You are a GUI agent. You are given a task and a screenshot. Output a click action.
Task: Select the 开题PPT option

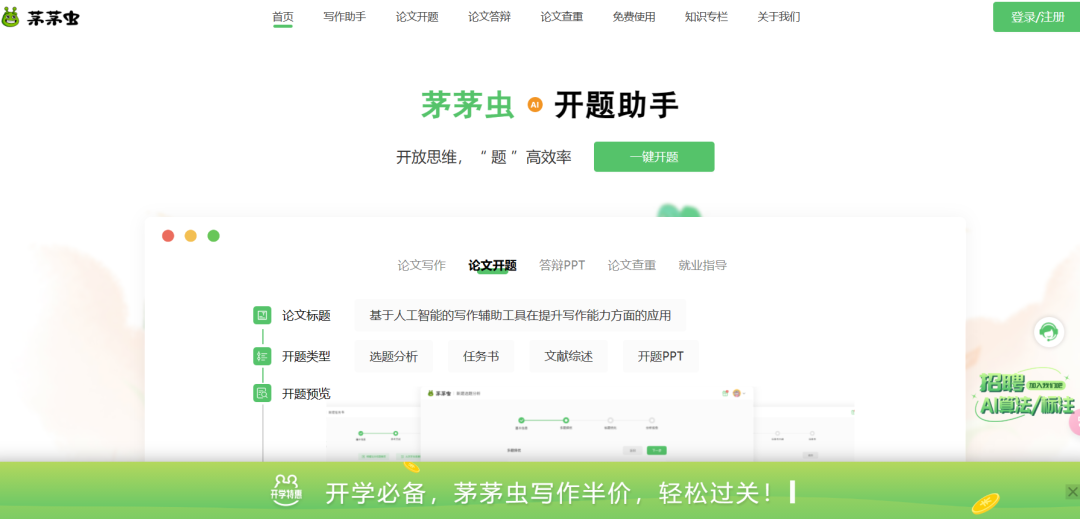pos(660,356)
